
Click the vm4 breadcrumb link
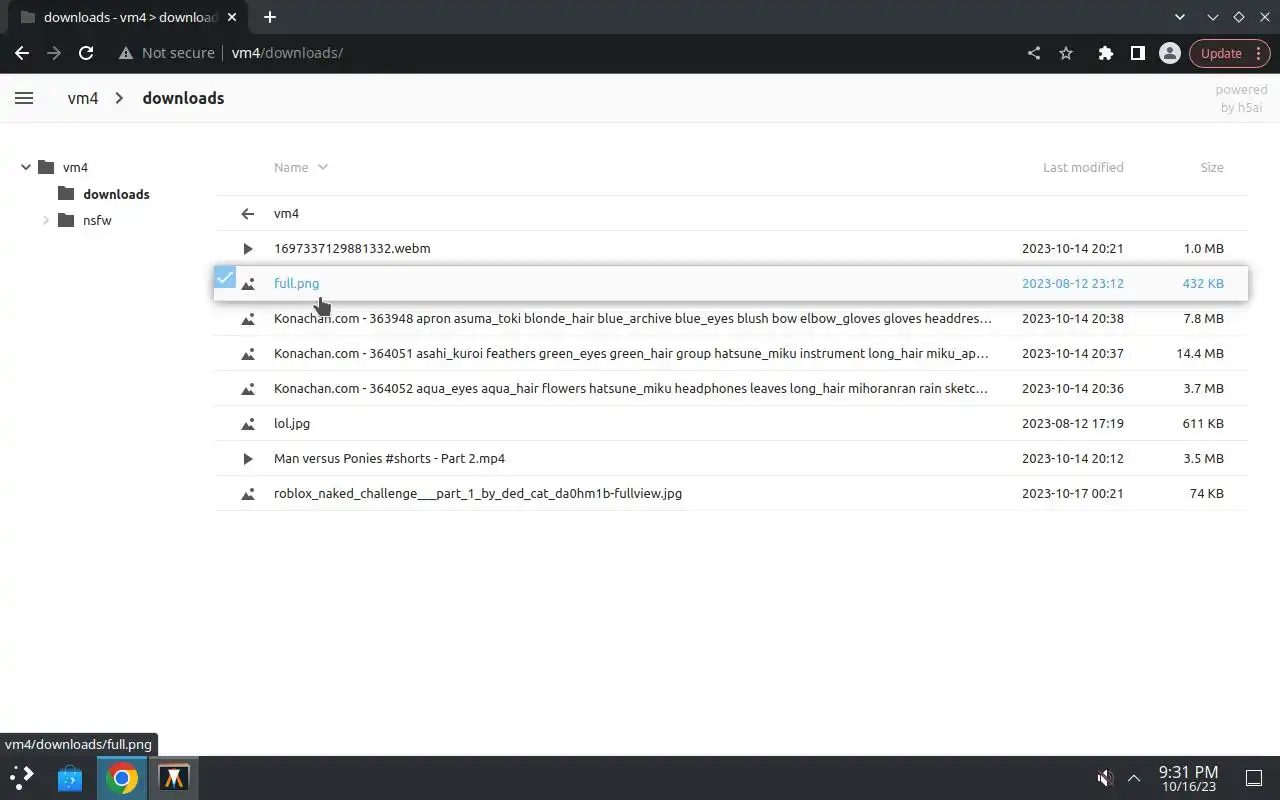point(83,98)
